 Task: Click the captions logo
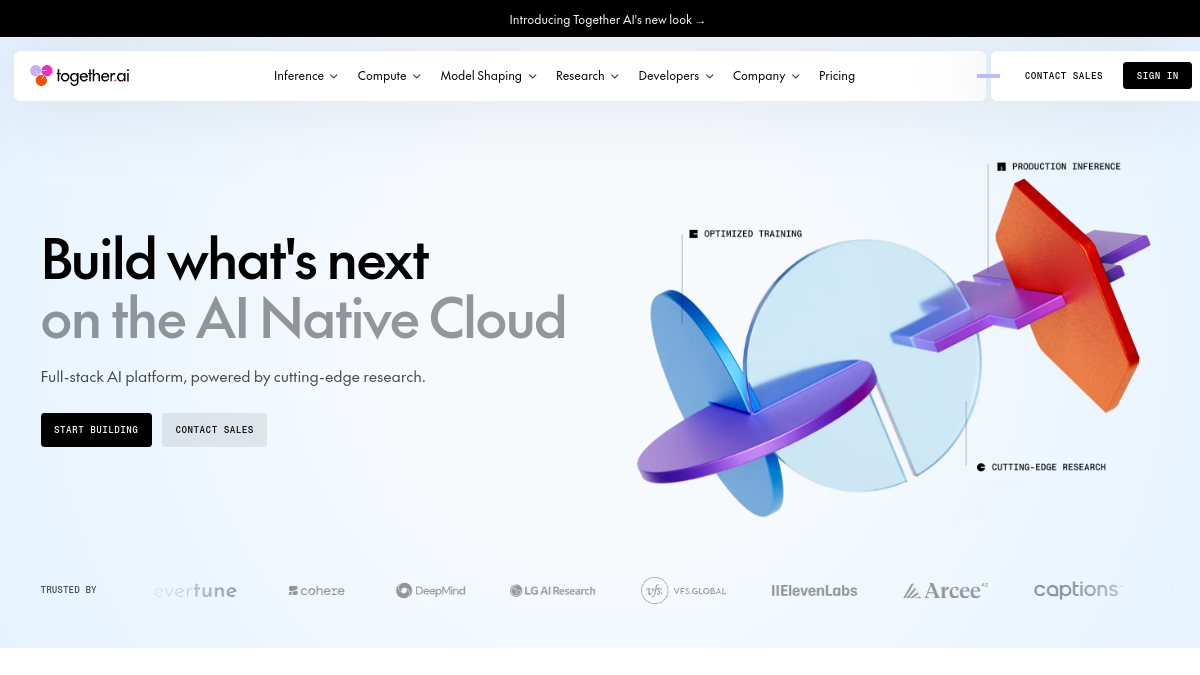point(1078,590)
